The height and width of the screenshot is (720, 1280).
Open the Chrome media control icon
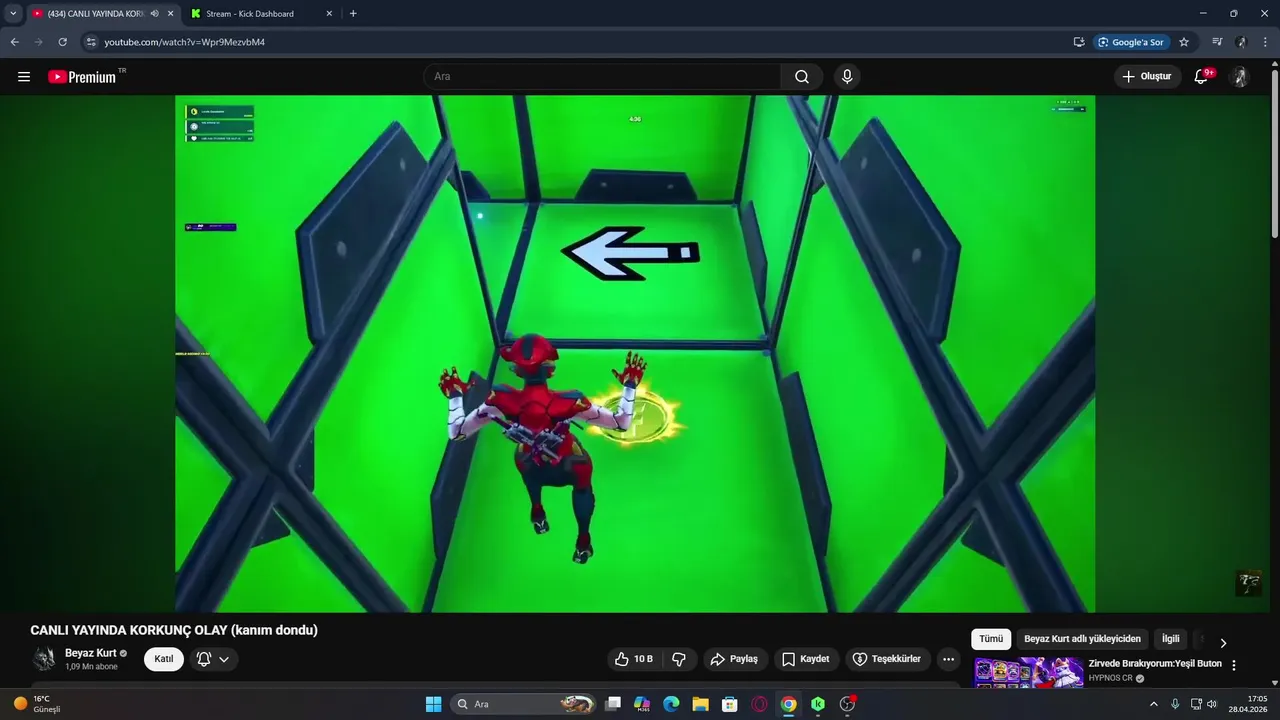coord(1217,42)
